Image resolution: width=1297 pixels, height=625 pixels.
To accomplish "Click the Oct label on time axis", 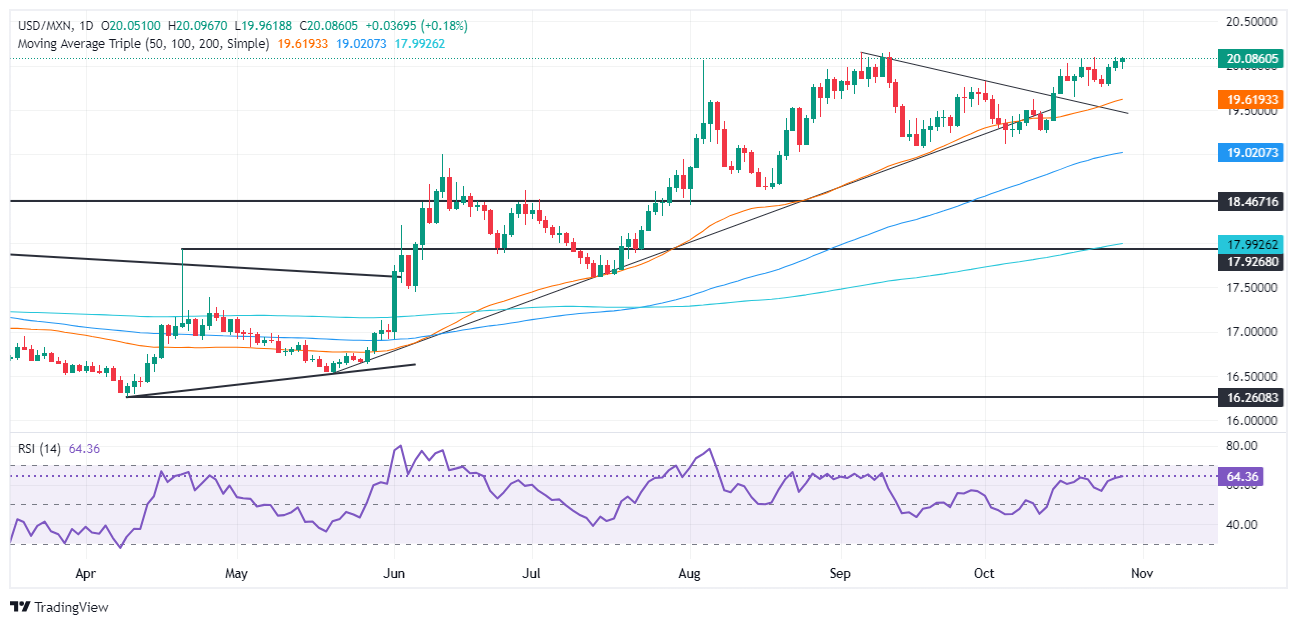I will [985, 573].
